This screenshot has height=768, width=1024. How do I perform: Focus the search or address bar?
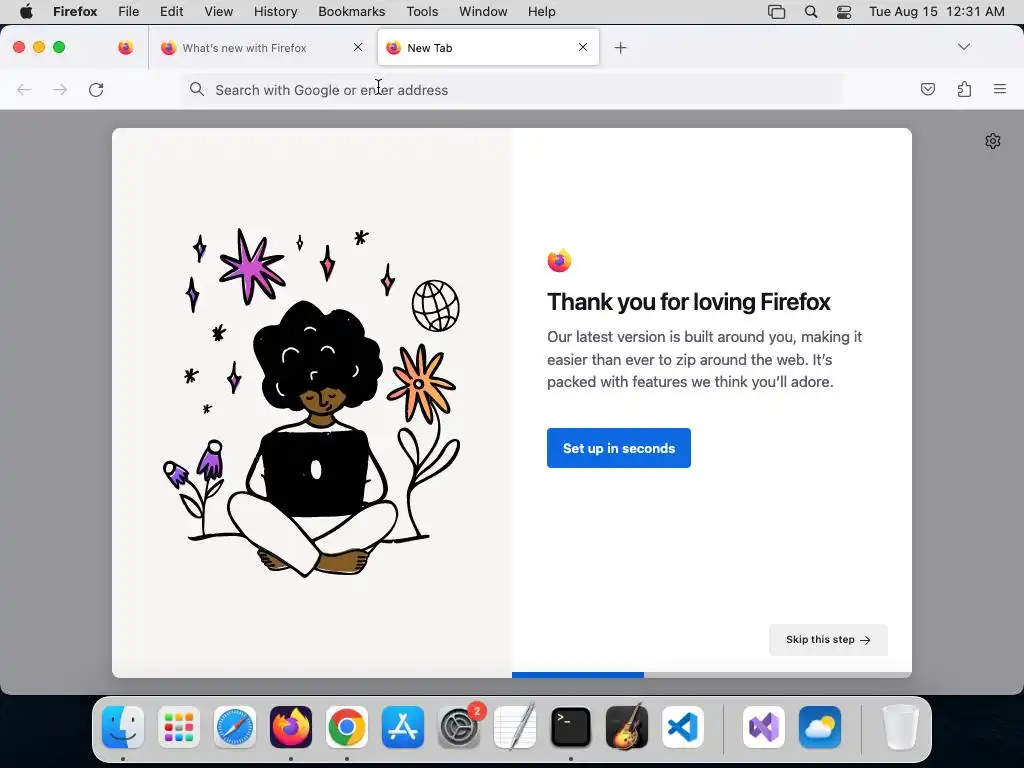click(x=511, y=90)
